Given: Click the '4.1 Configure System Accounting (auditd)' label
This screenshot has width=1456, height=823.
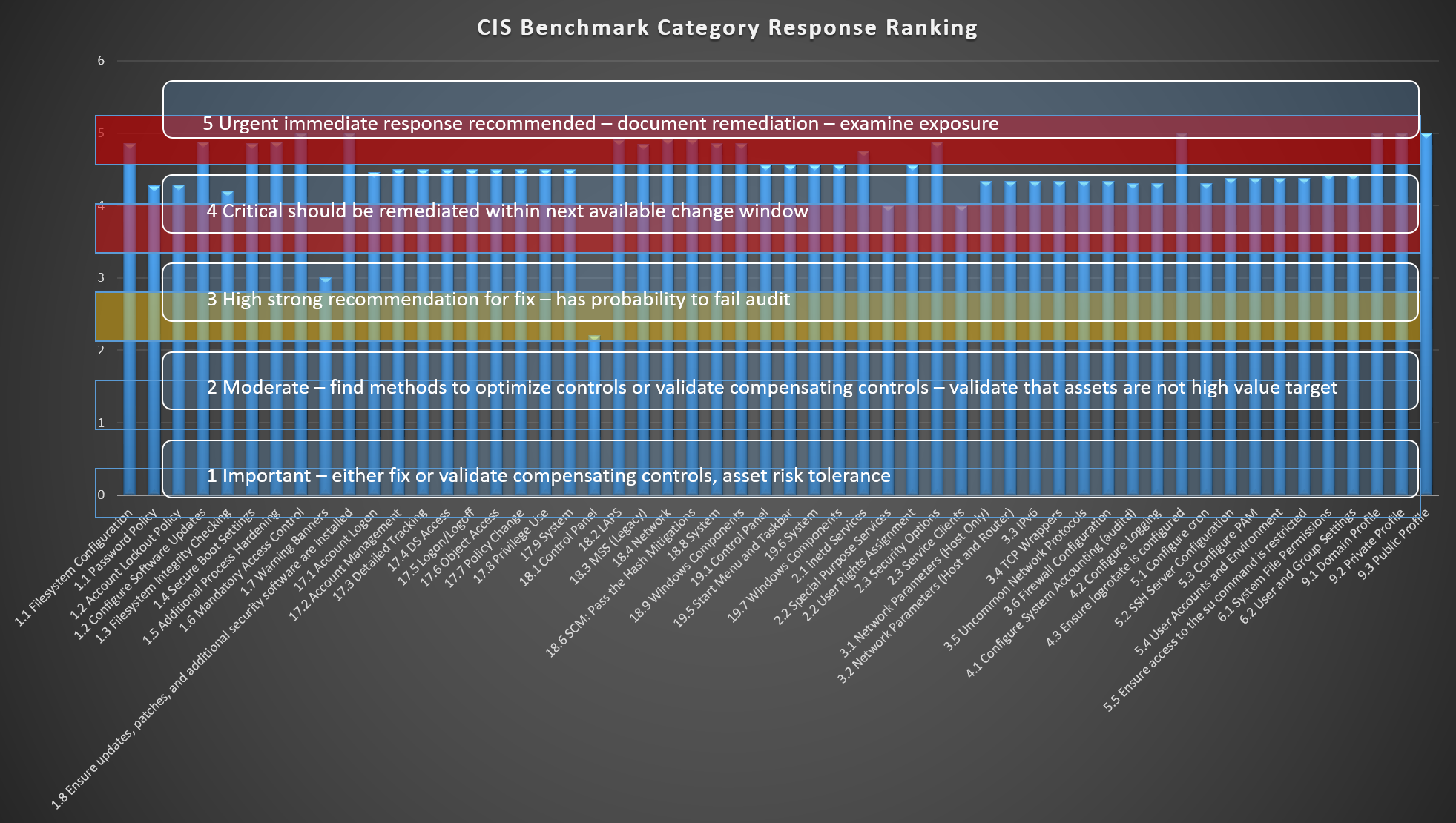Looking at the screenshot, I should pos(1050,594).
